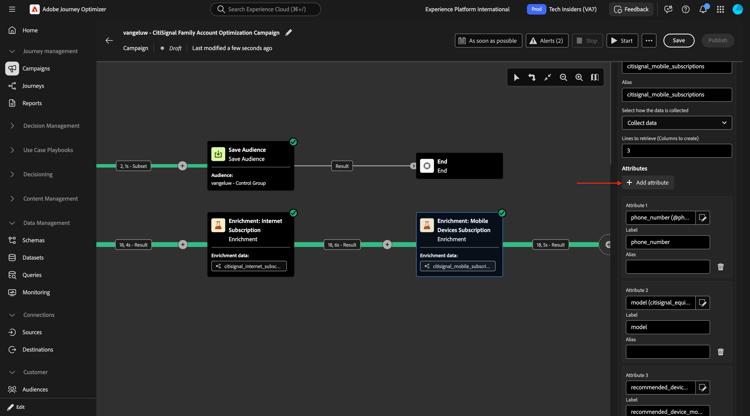
Task: Select the Save Audience activity node
Action: pyautogui.click(x=251, y=166)
